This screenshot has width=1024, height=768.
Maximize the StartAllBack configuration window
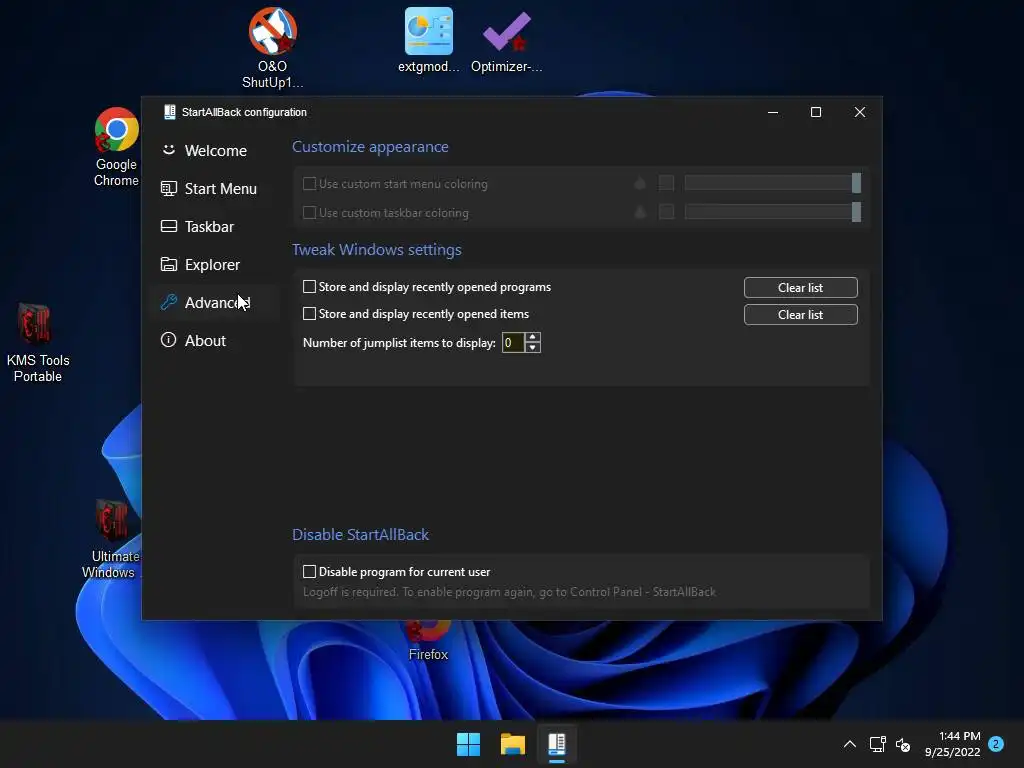816,112
